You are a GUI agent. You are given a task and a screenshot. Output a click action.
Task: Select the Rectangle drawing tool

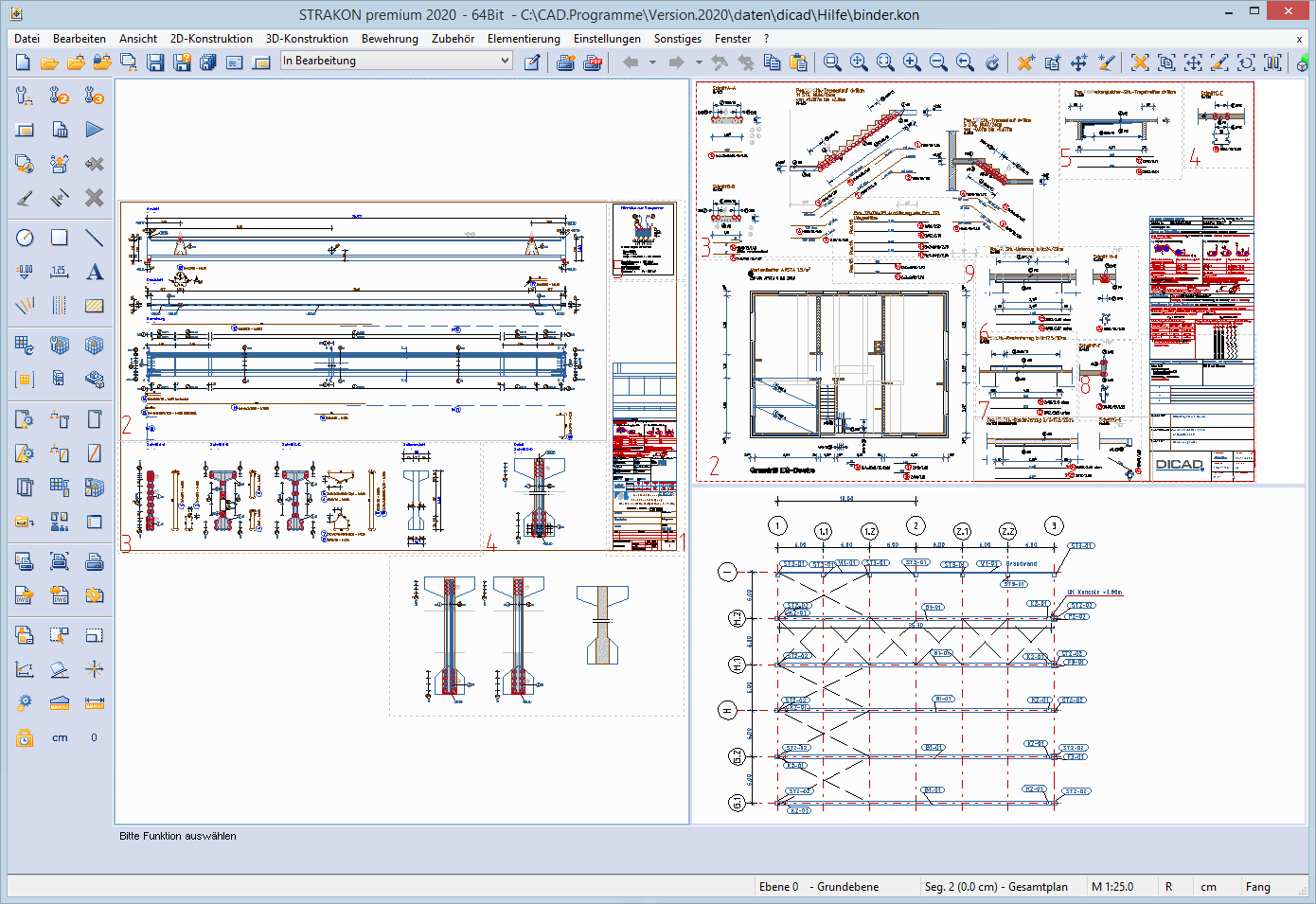click(60, 238)
